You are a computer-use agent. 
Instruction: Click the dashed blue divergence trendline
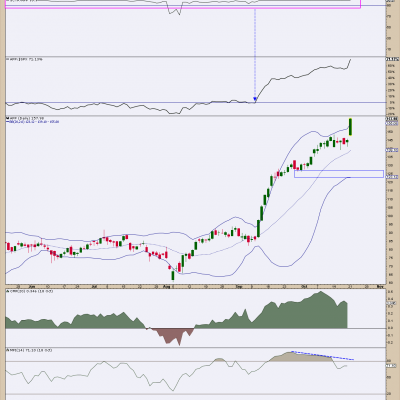click(x=322, y=355)
